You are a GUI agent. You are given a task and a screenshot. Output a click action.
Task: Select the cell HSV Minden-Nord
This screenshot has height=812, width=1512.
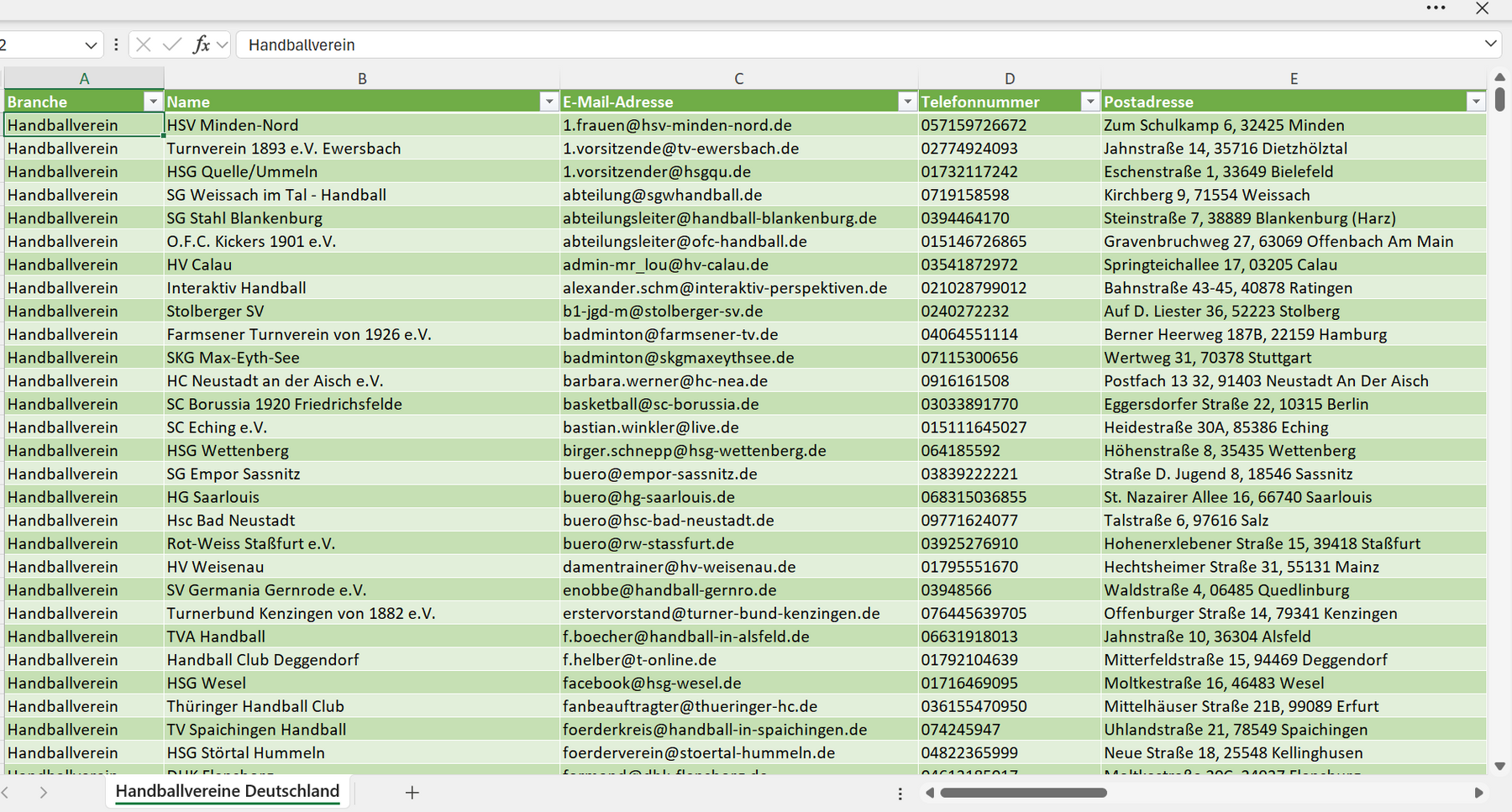click(362, 125)
